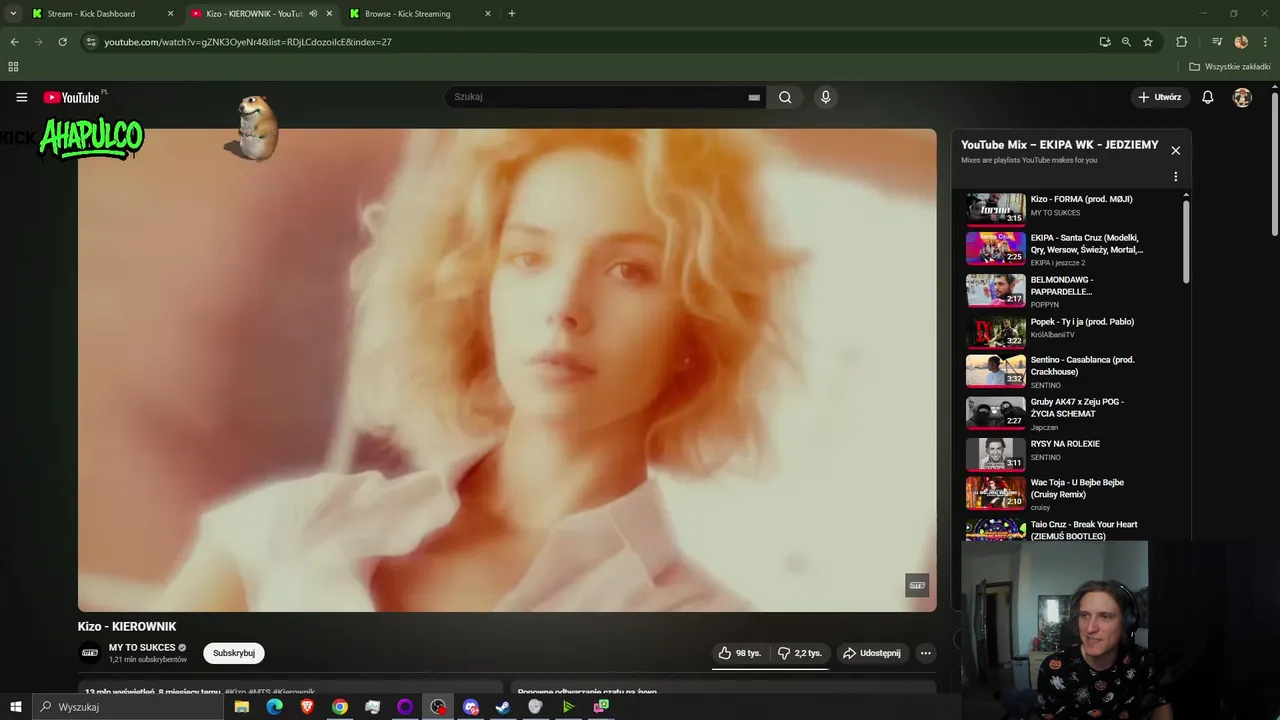The image size is (1280, 720).
Task: Open Wszystkie zakładki bookmarks folder
Action: (x=1230, y=67)
